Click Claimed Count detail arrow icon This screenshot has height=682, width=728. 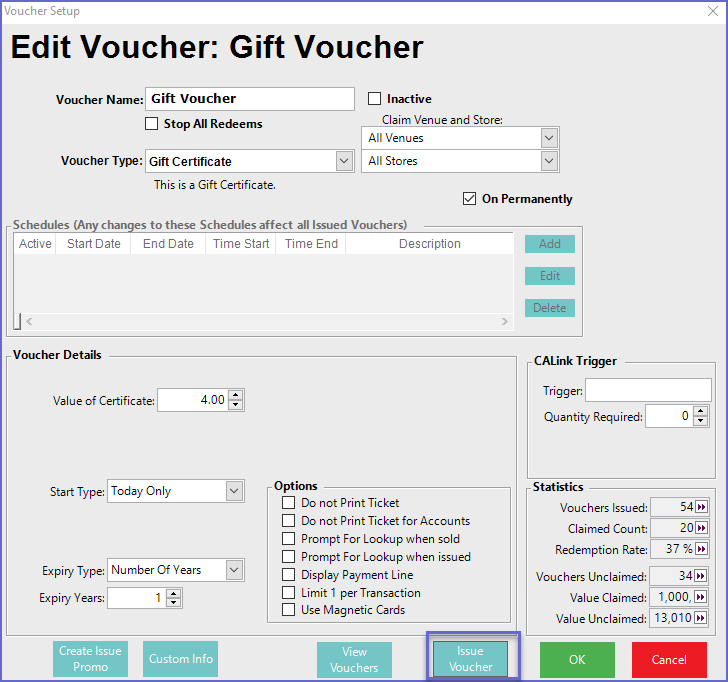pos(701,529)
